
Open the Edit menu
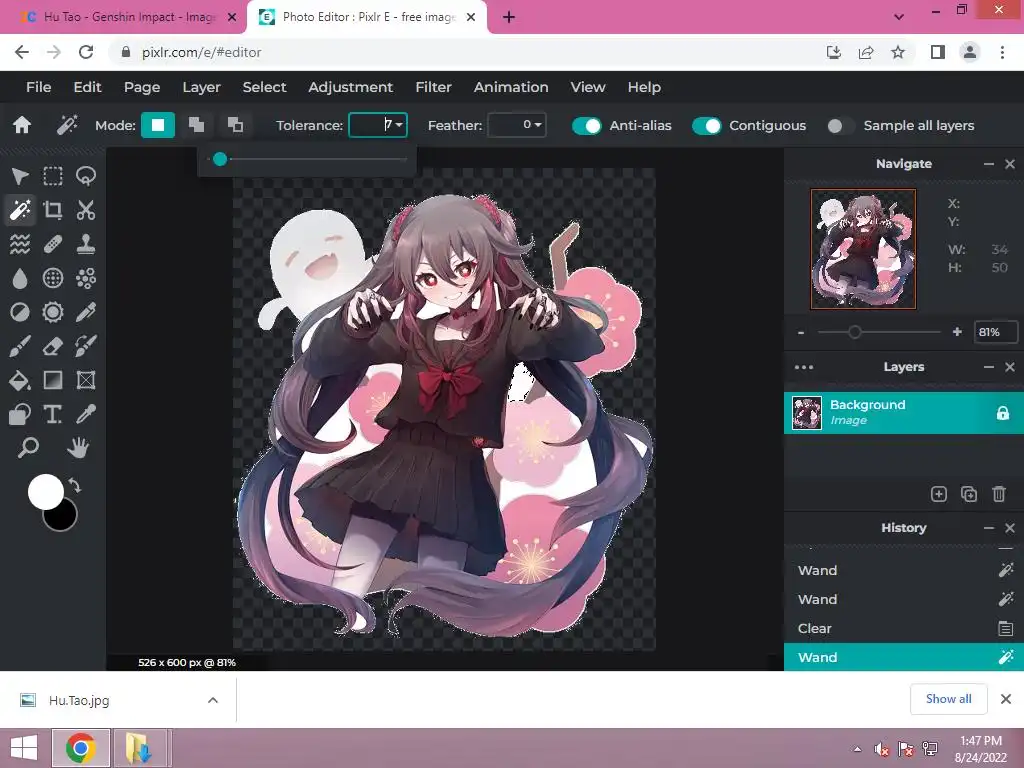88,87
